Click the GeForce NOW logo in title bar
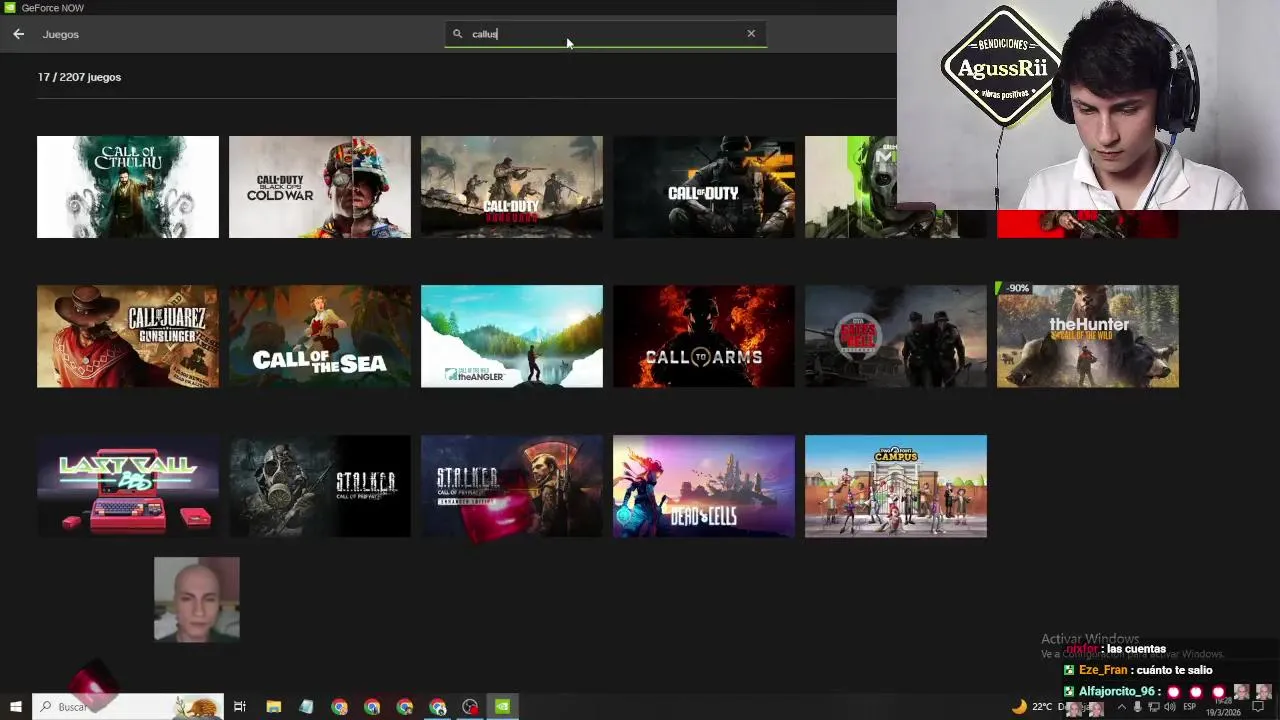 (10, 8)
